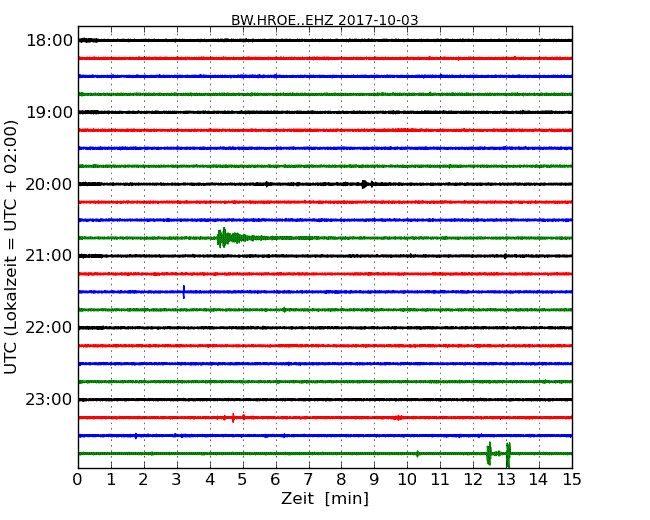Click the x-axis tick label 5

tap(243, 480)
